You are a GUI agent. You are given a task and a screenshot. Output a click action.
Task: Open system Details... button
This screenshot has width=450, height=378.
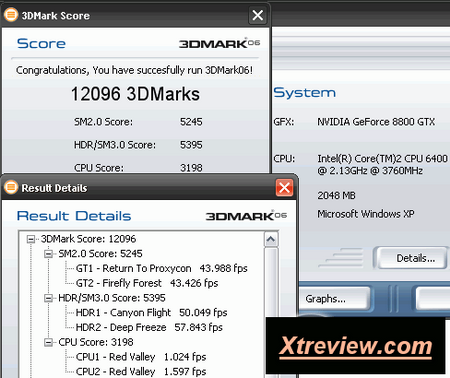412,258
